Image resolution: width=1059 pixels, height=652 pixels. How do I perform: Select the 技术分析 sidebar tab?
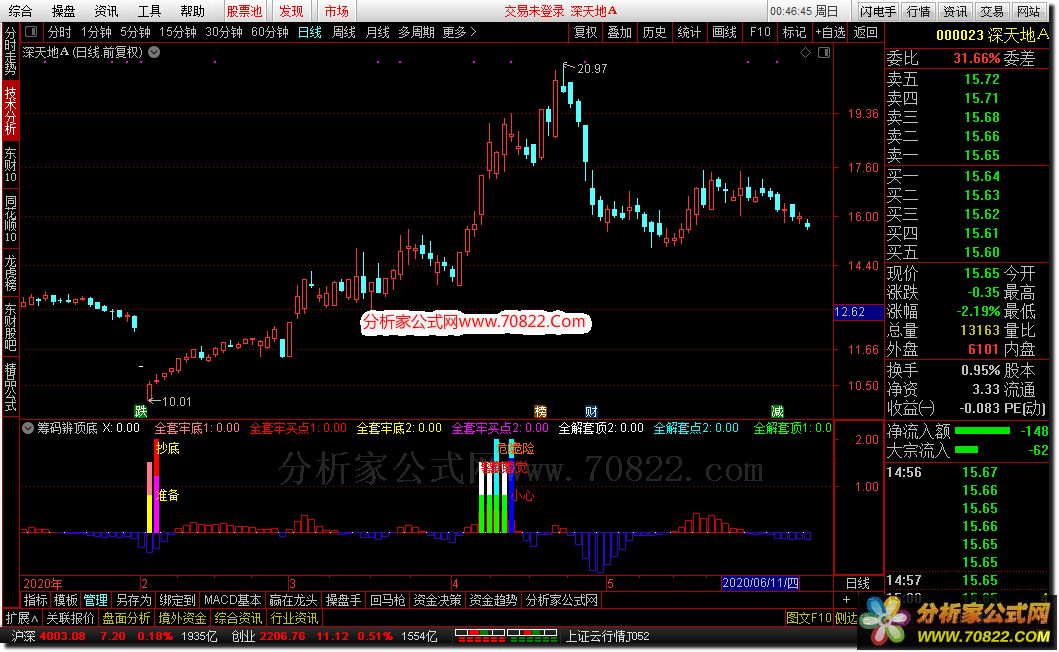(x=10, y=110)
